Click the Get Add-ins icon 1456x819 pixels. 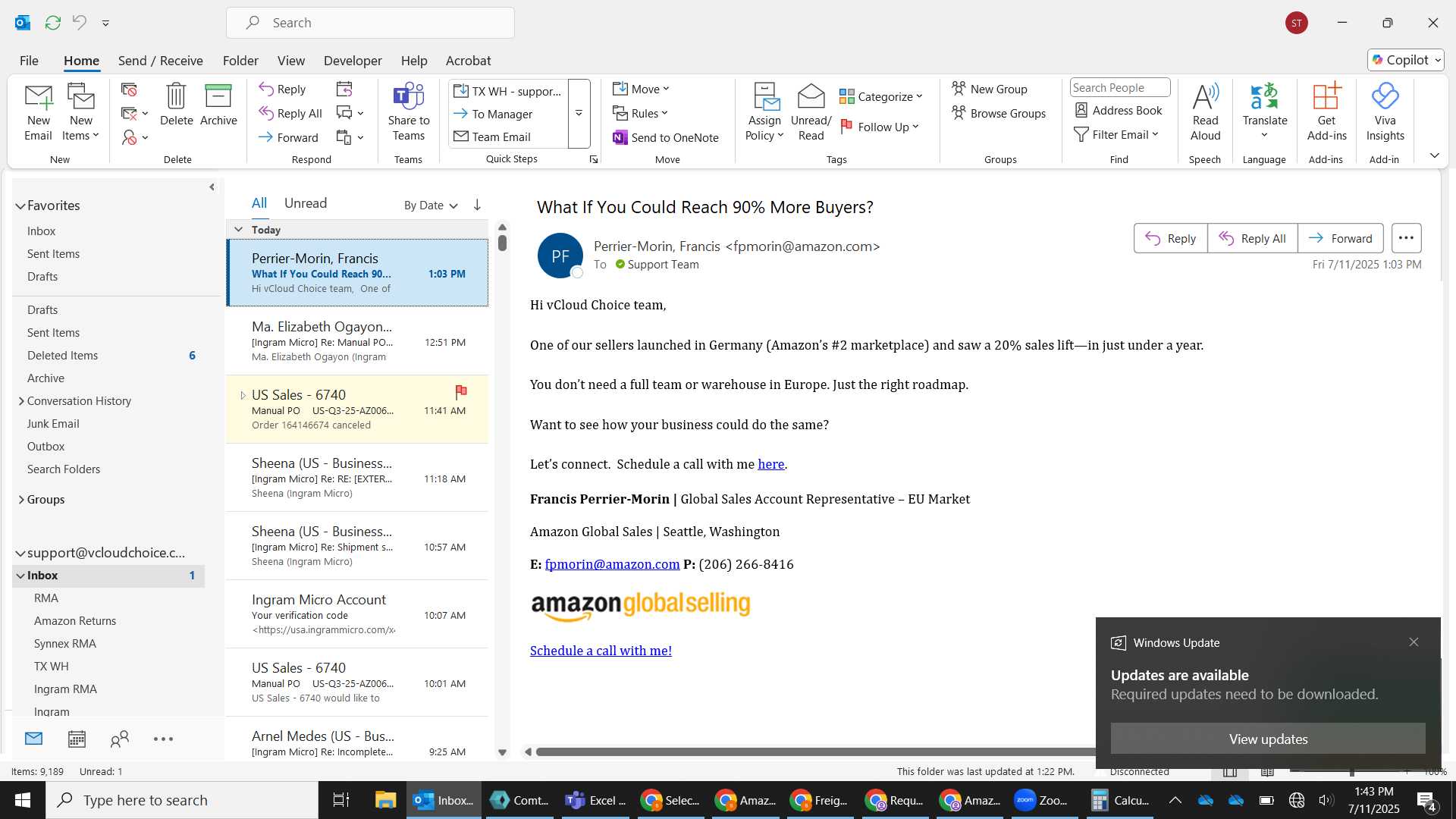coord(1327,97)
